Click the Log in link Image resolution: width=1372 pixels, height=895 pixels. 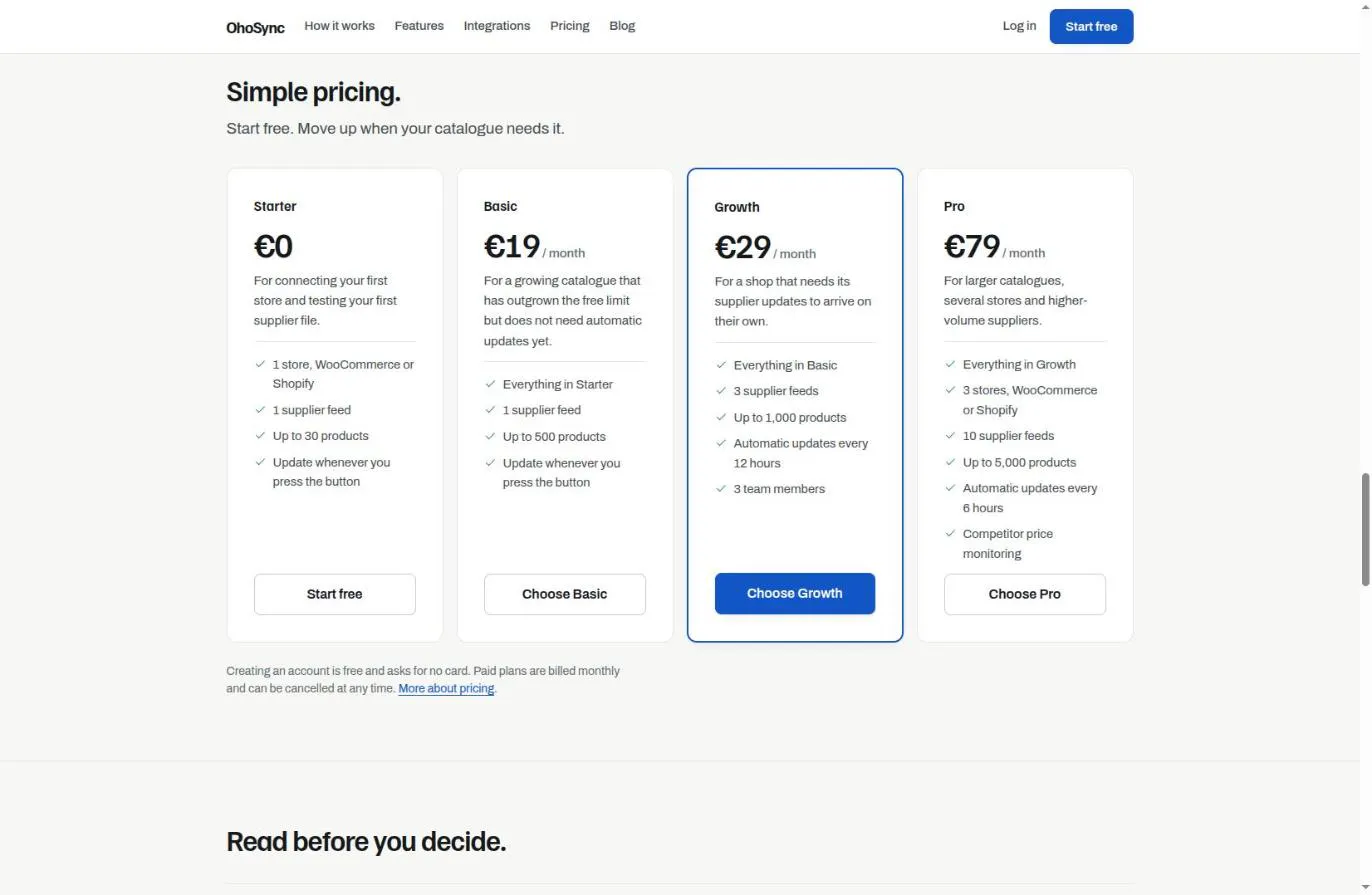click(x=1019, y=26)
